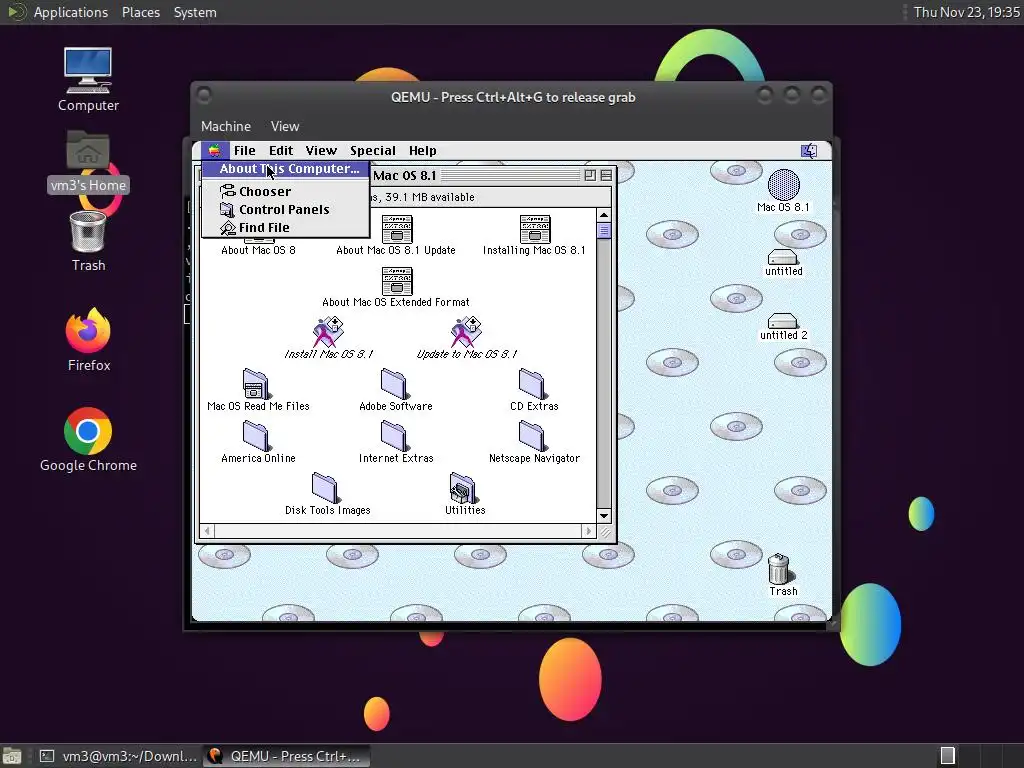Click the show desktop icon in bottom panel
This screenshot has height=768, width=1024.
tap(12, 756)
